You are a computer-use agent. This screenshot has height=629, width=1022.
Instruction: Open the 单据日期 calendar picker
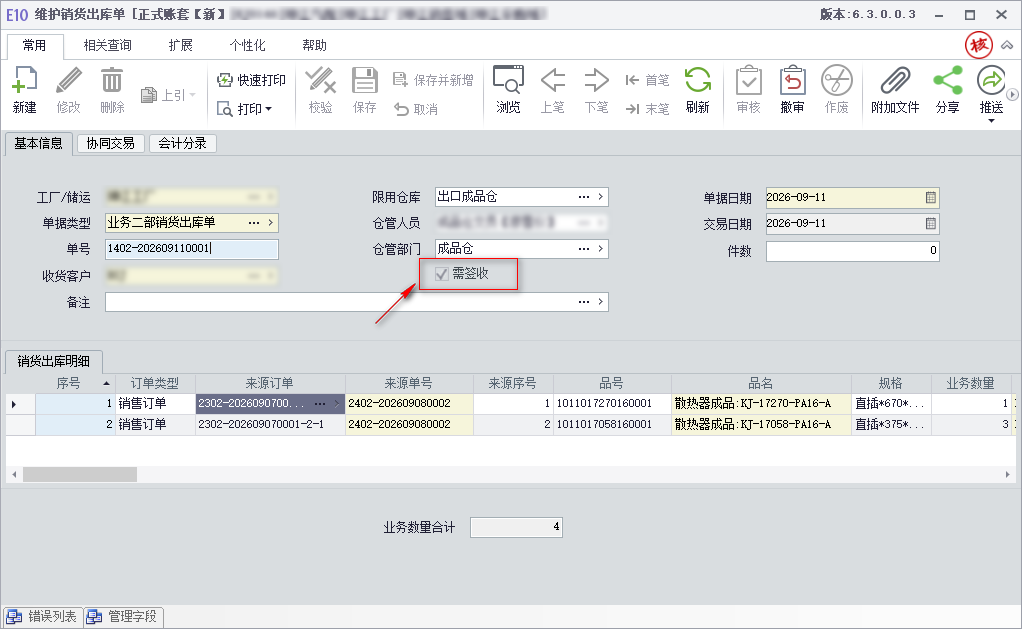[931, 197]
